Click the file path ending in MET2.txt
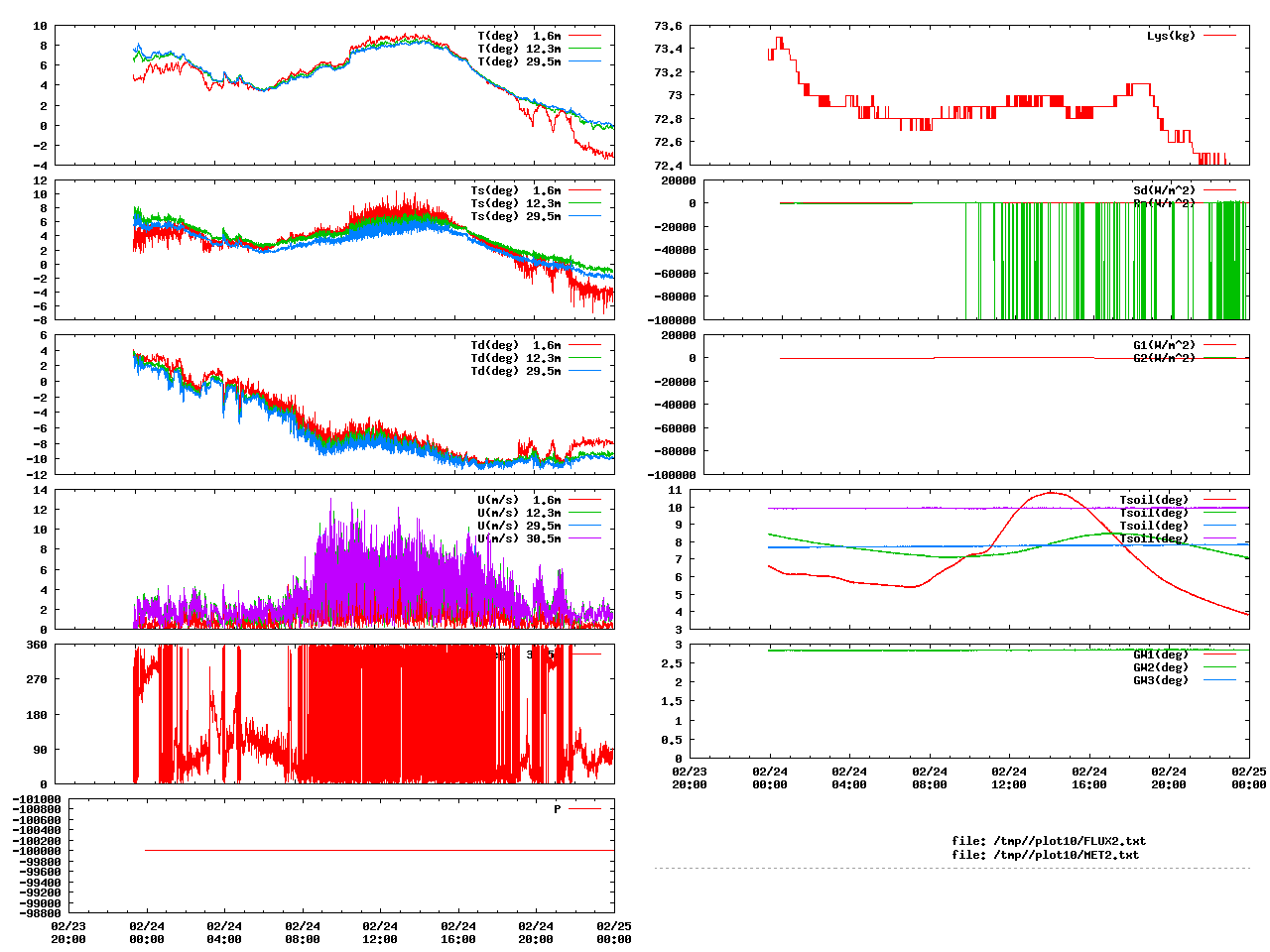Screen dimensions: 1270x952 click(1046, 855)
